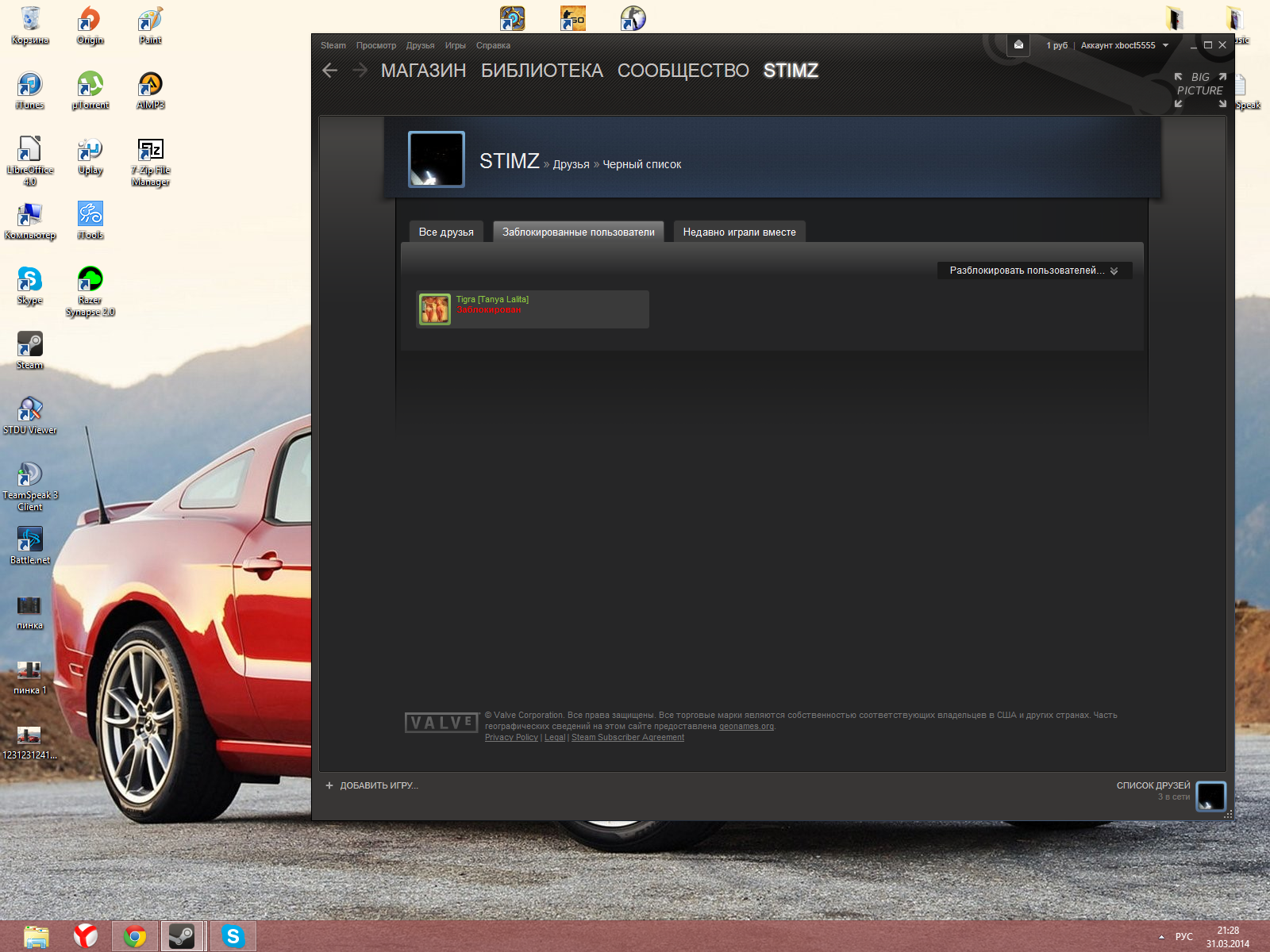The width and height of the screenshot is (1270, 952).
Task: Open the Steam inbox envelope icon
Action: point(1018,45)
